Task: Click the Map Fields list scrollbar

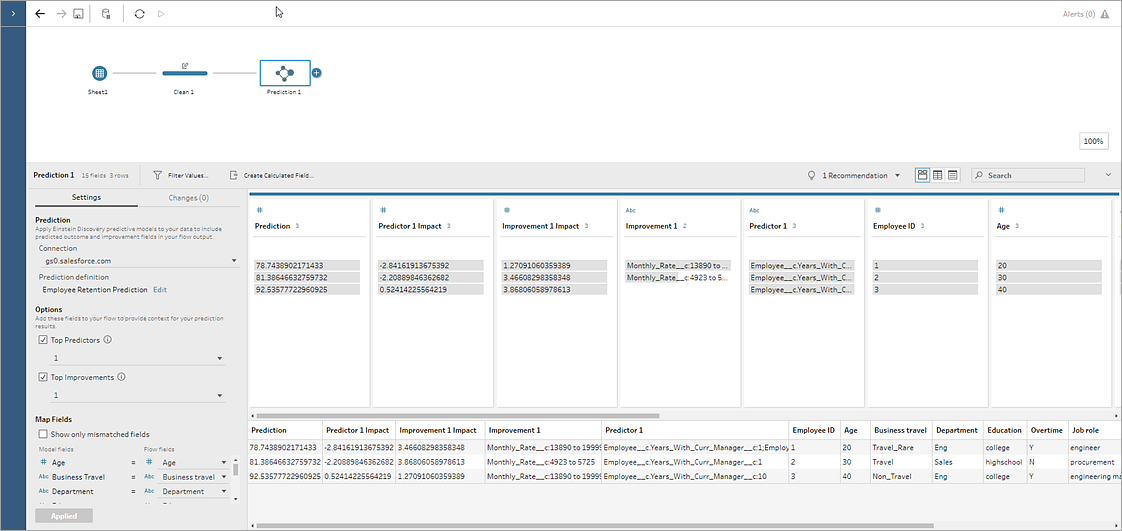Action: pyautogui.click(x=235, y=470)
